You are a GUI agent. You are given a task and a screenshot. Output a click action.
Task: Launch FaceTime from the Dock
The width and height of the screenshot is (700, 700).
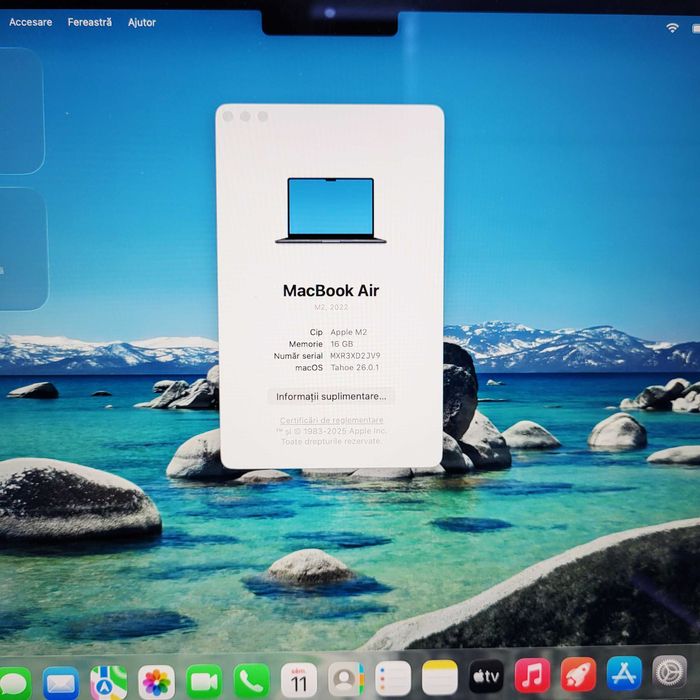click(x=204, y=682)
